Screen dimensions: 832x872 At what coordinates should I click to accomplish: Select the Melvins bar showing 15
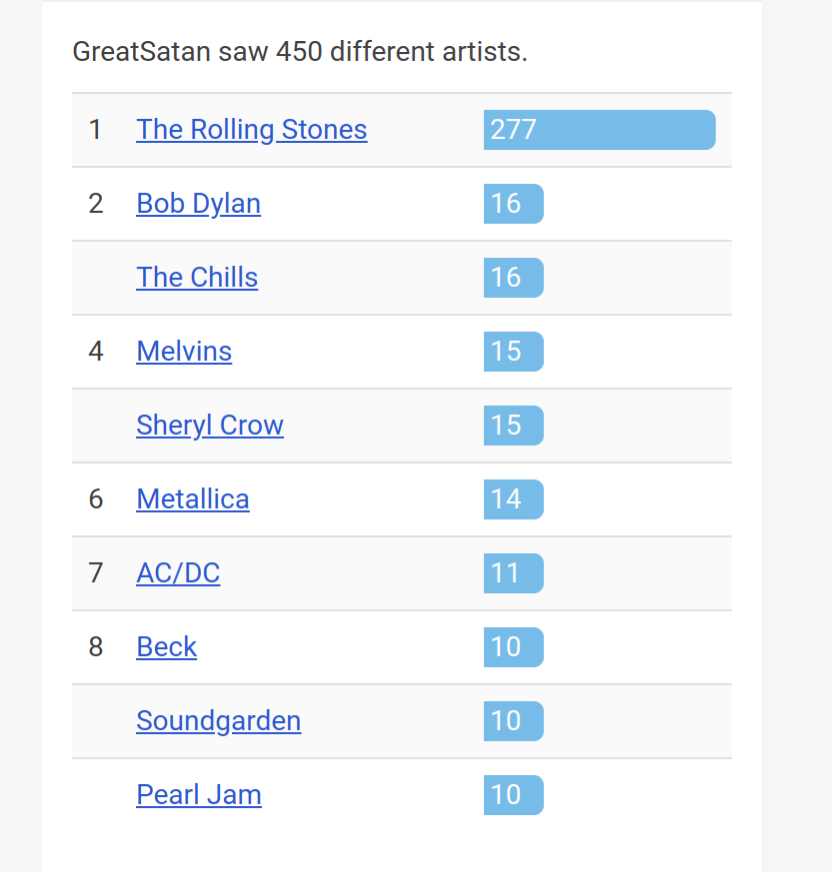coord(513,352)
